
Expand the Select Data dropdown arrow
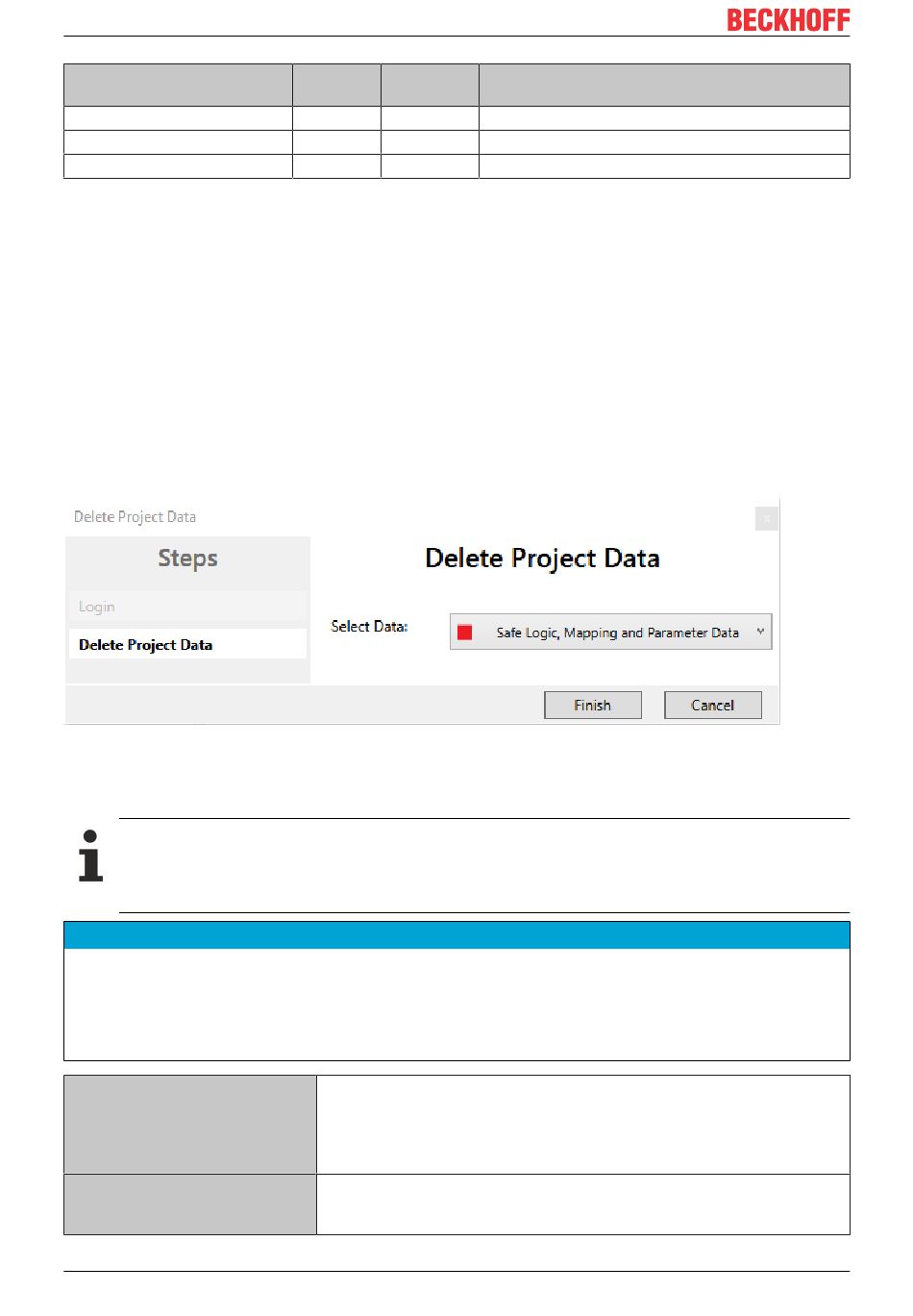coord(760,632)
